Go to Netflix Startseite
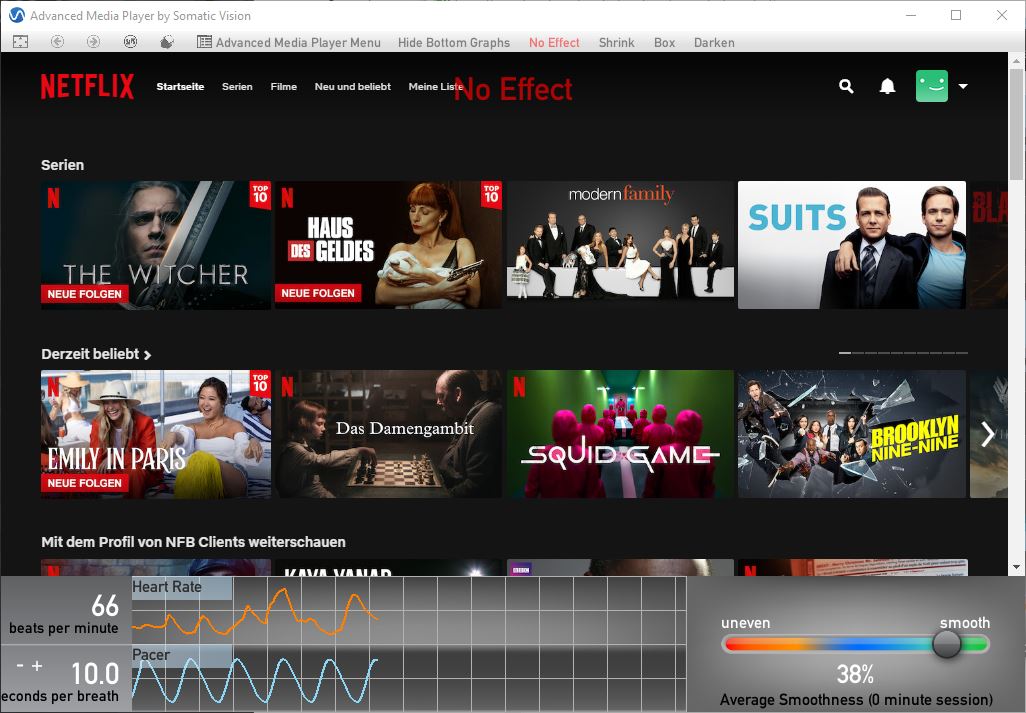 (x=180, y=86)
